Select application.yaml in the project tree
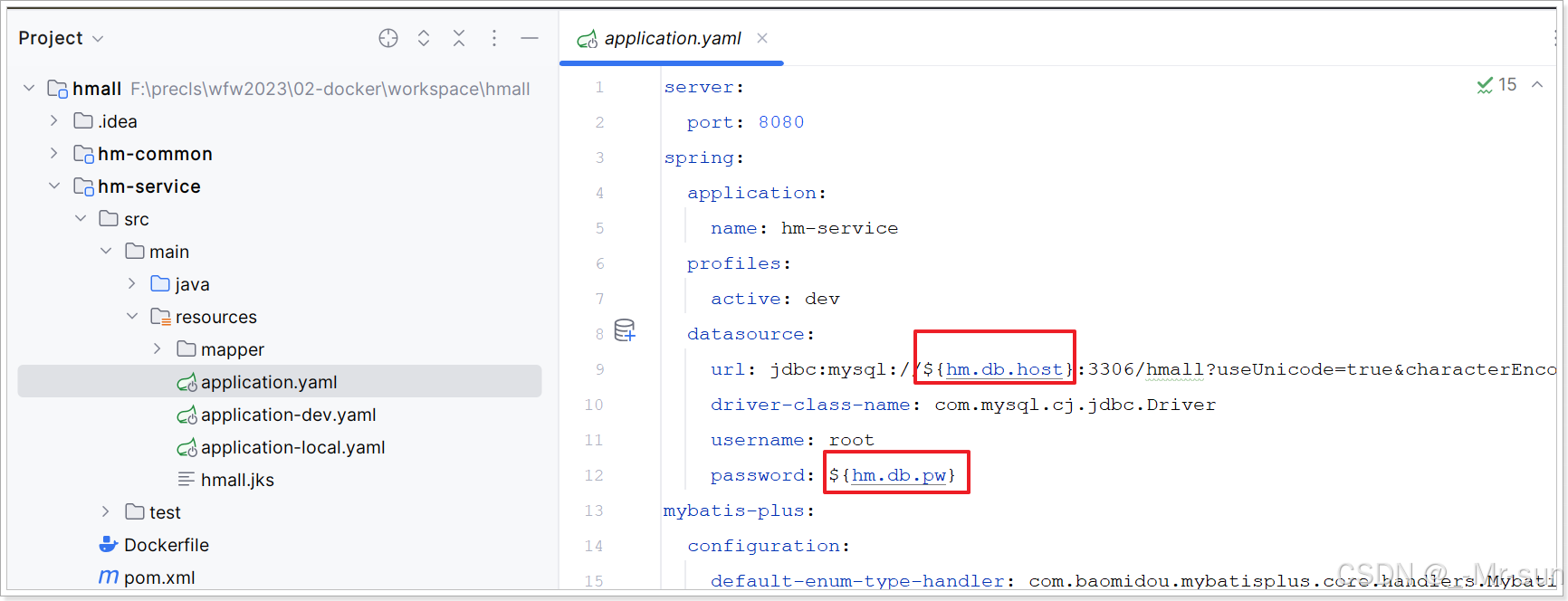 pos(280,382)
